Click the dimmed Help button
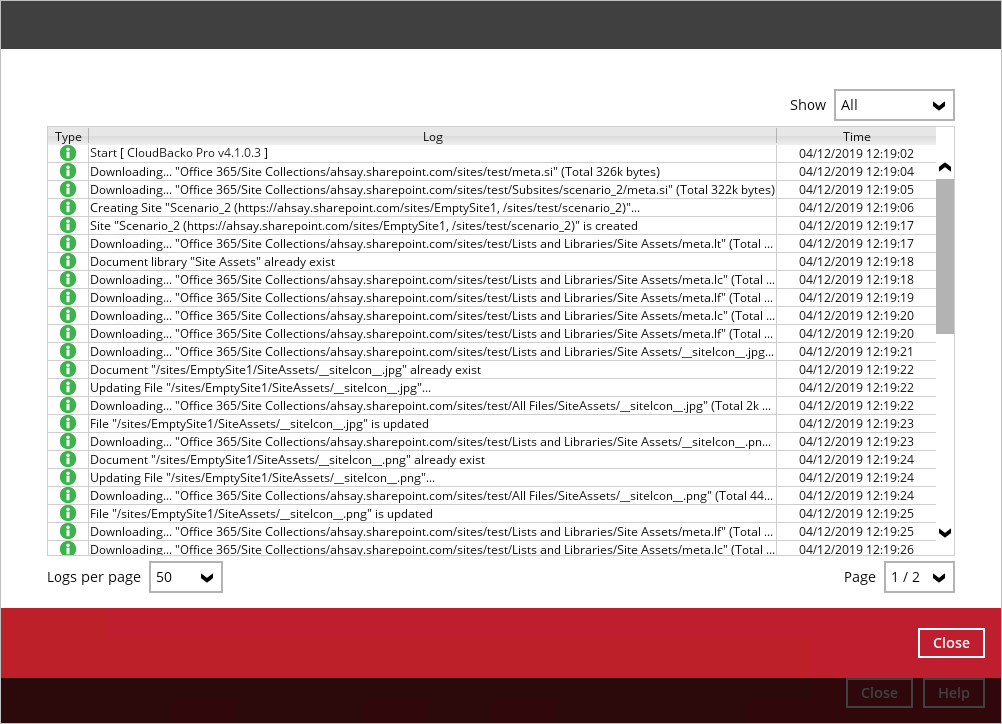Image resolution: width=1002 pixels, height=724 pixels. coord(953,693)
